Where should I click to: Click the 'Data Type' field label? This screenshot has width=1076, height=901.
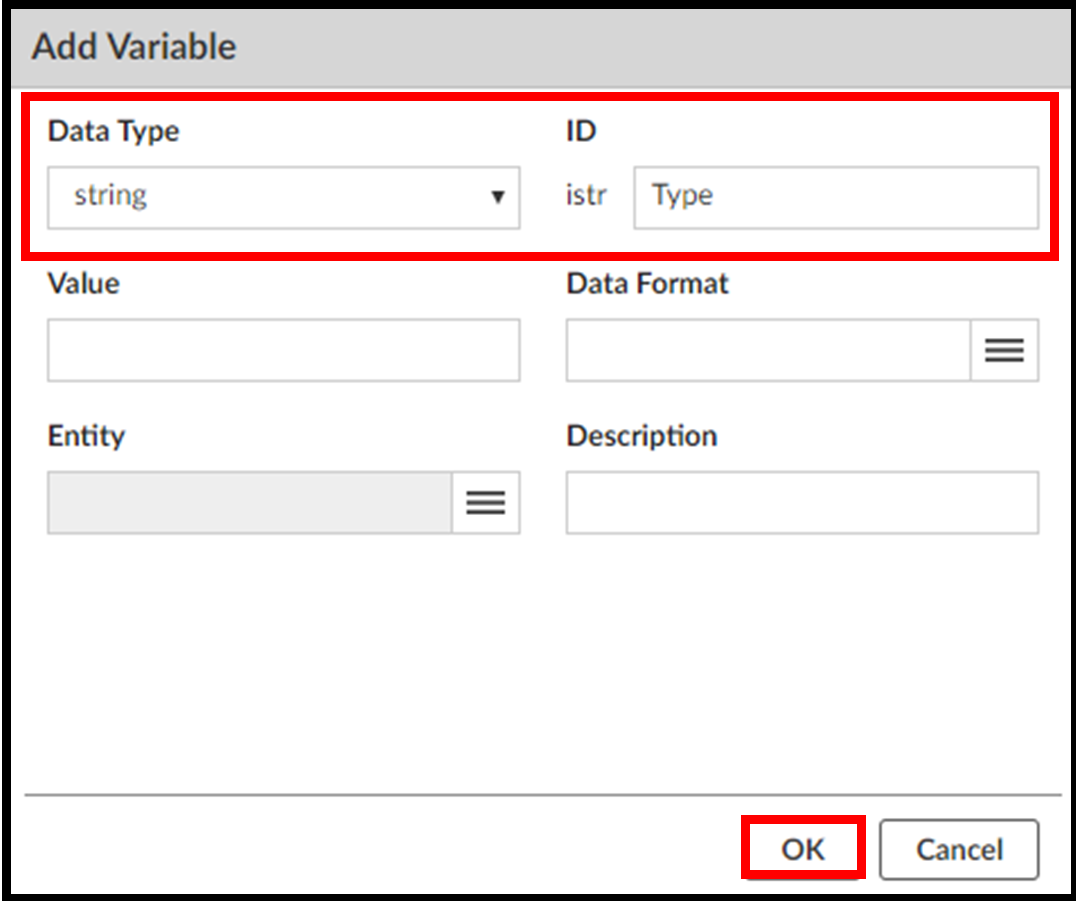114,131
